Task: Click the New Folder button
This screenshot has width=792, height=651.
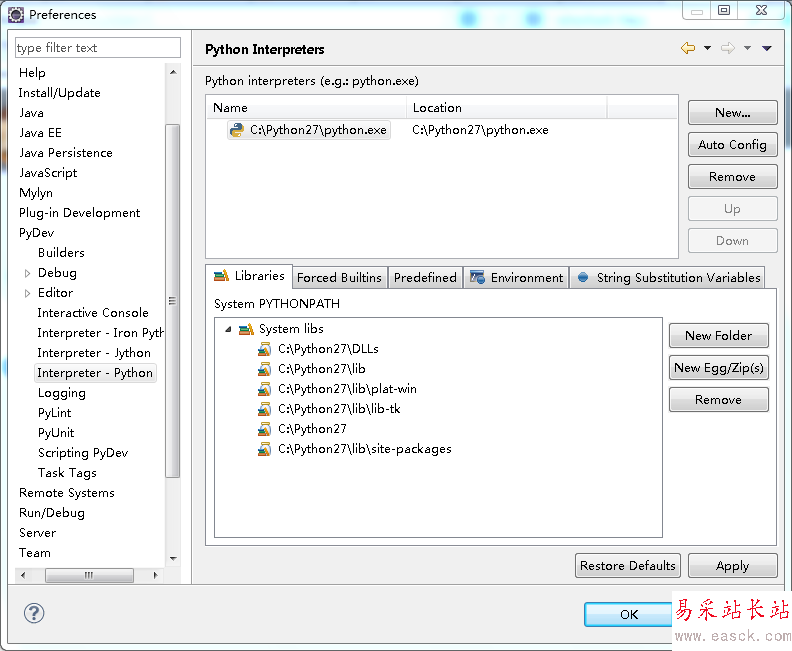Action: [719, 336]
